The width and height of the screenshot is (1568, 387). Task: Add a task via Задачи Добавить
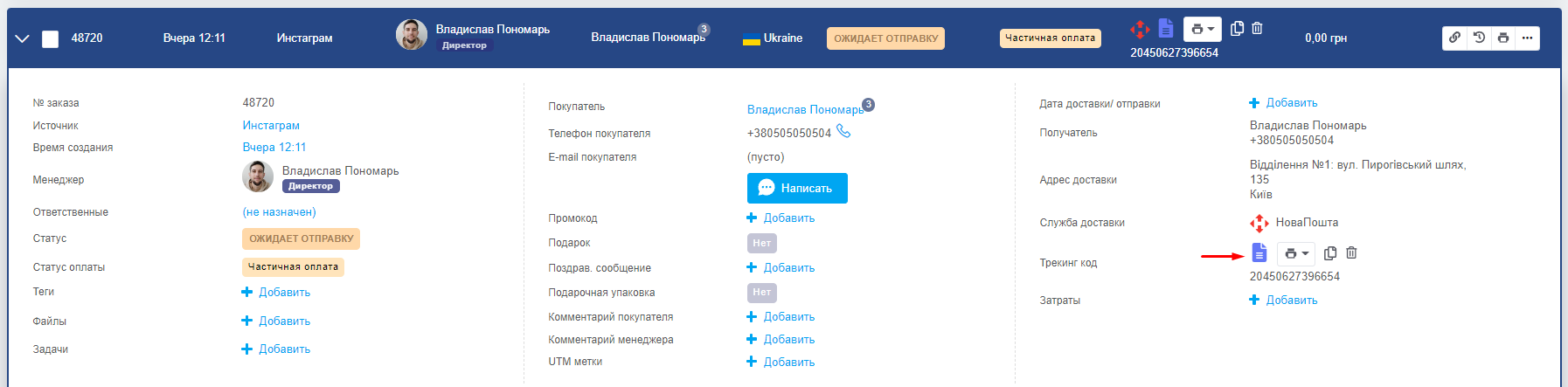pos(276,349)
